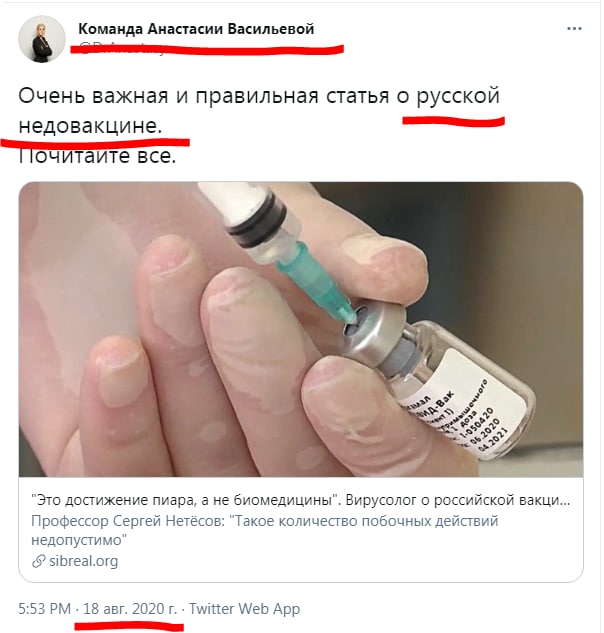This screenshot has height=633, width=604.
Task: Click the date 18 авг. 2020 г.
Action: click(130, 609)
